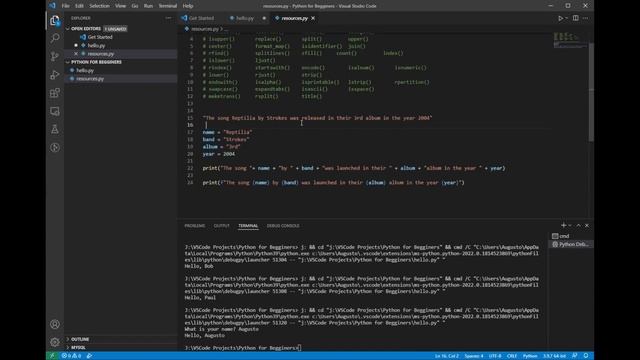Close the terminal panel

587,225
